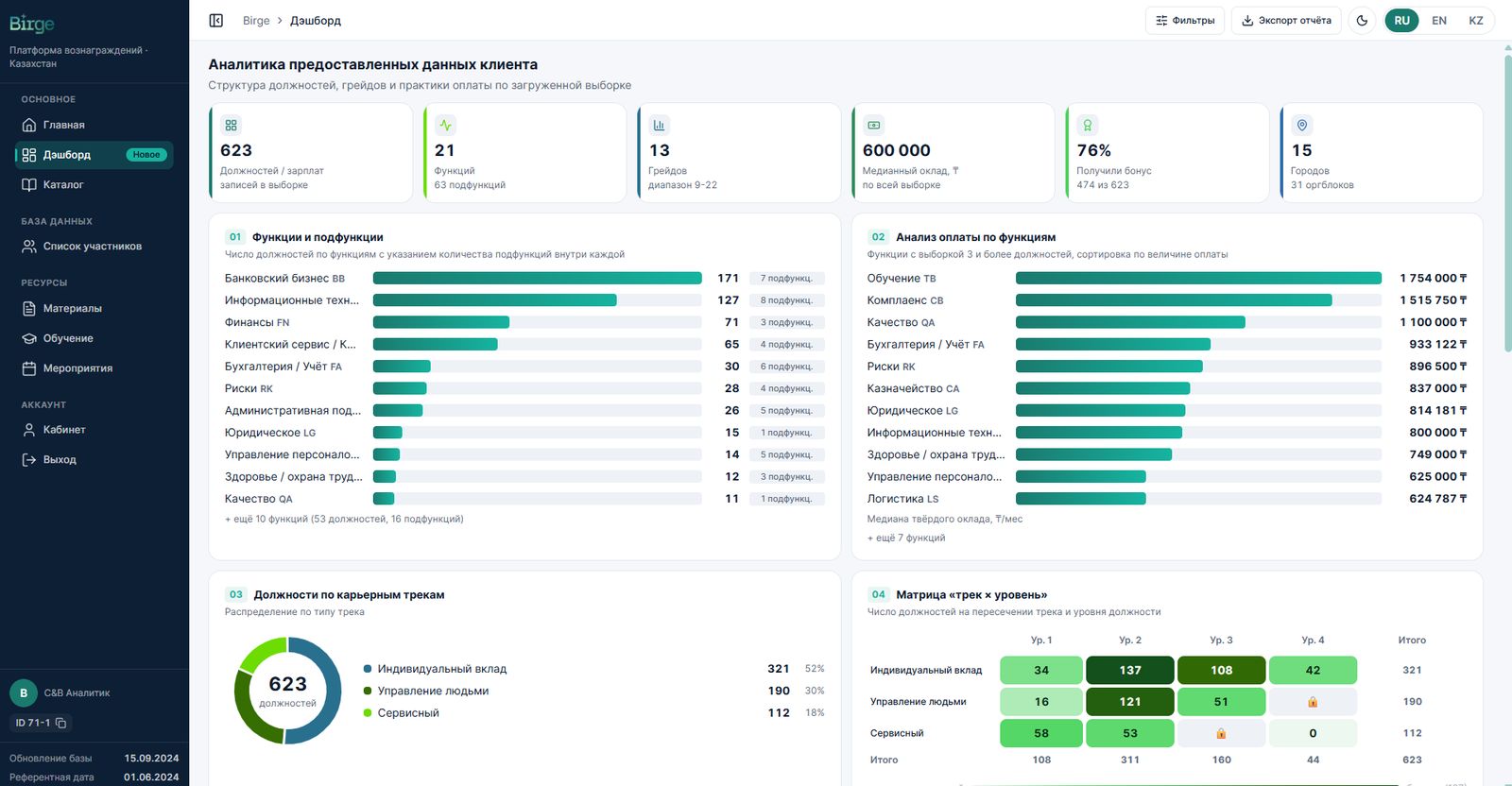Open the Фильтры filter panel

point(1185,21)
